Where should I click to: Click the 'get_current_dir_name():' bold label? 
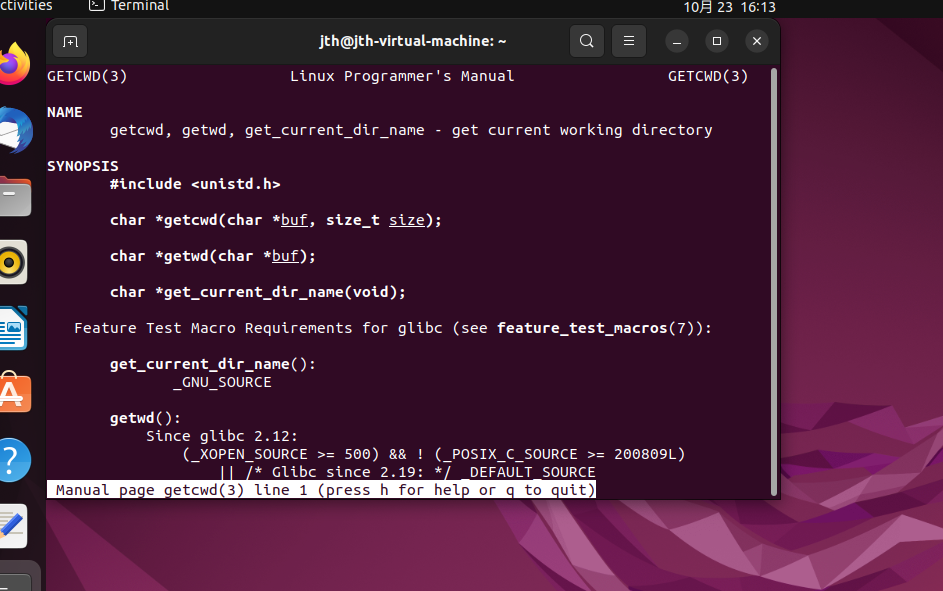coord(213,364)
